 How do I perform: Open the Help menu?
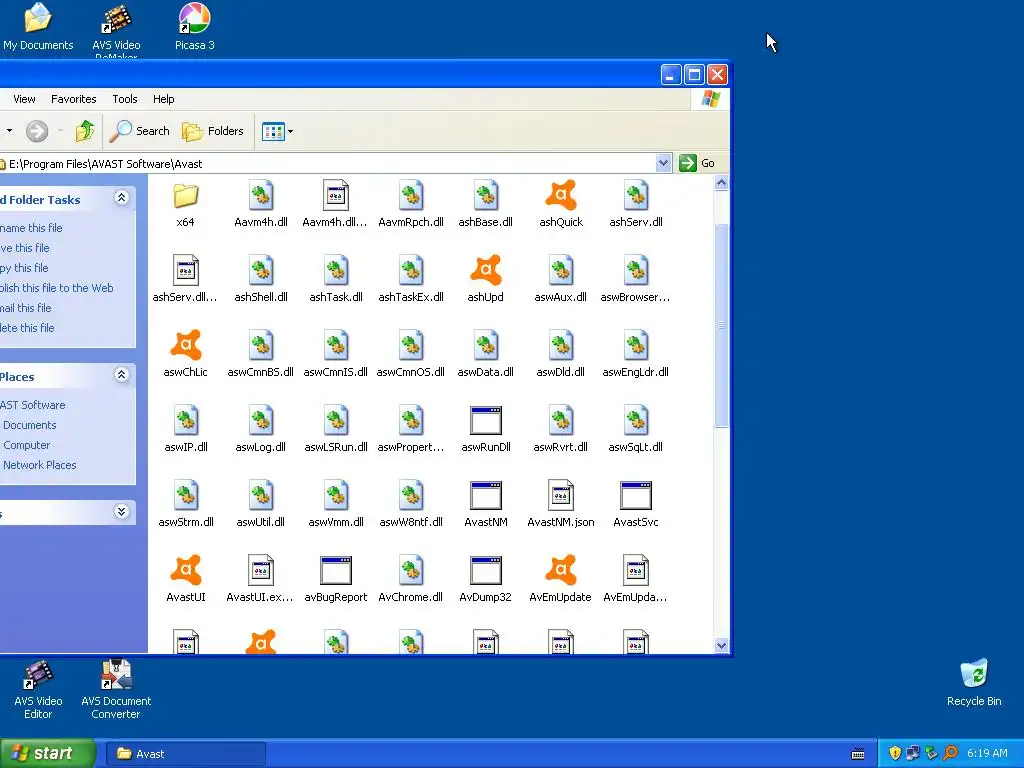point(164,99)
